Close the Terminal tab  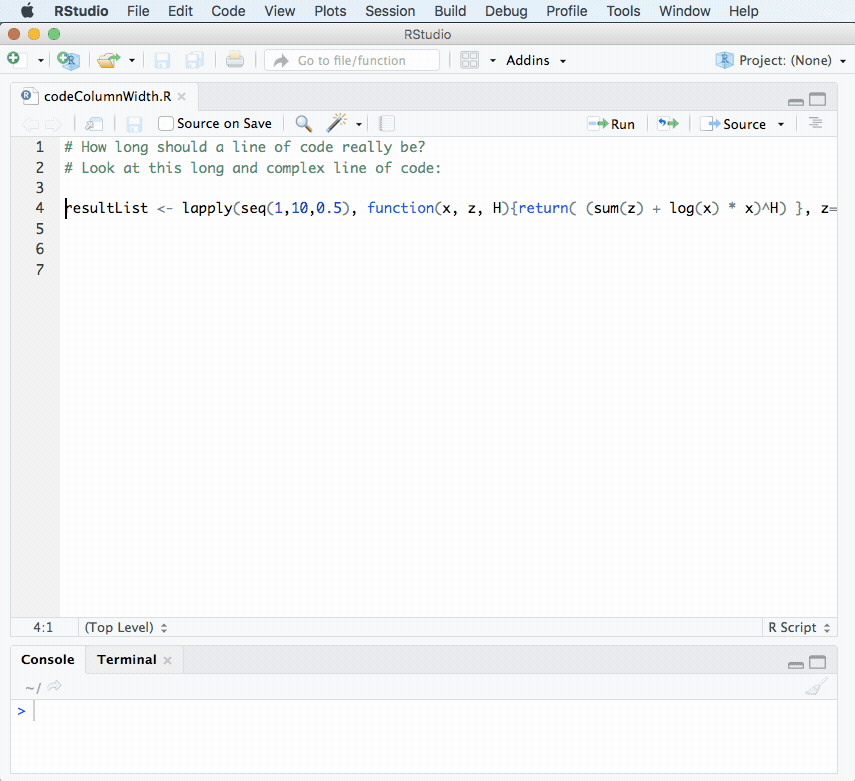point(167,660)
